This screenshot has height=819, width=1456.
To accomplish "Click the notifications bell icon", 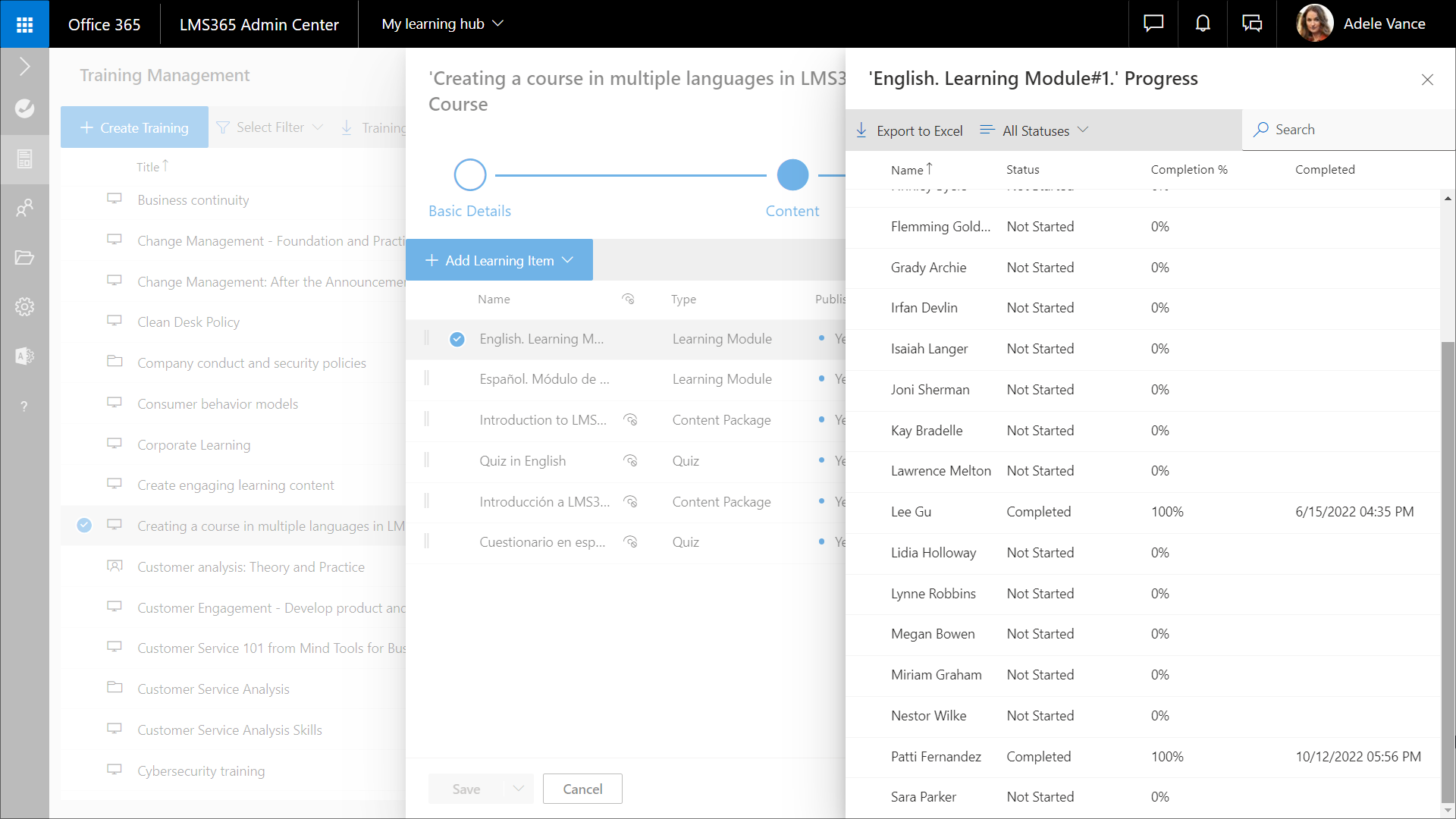I will click(x=1203, y=24).
